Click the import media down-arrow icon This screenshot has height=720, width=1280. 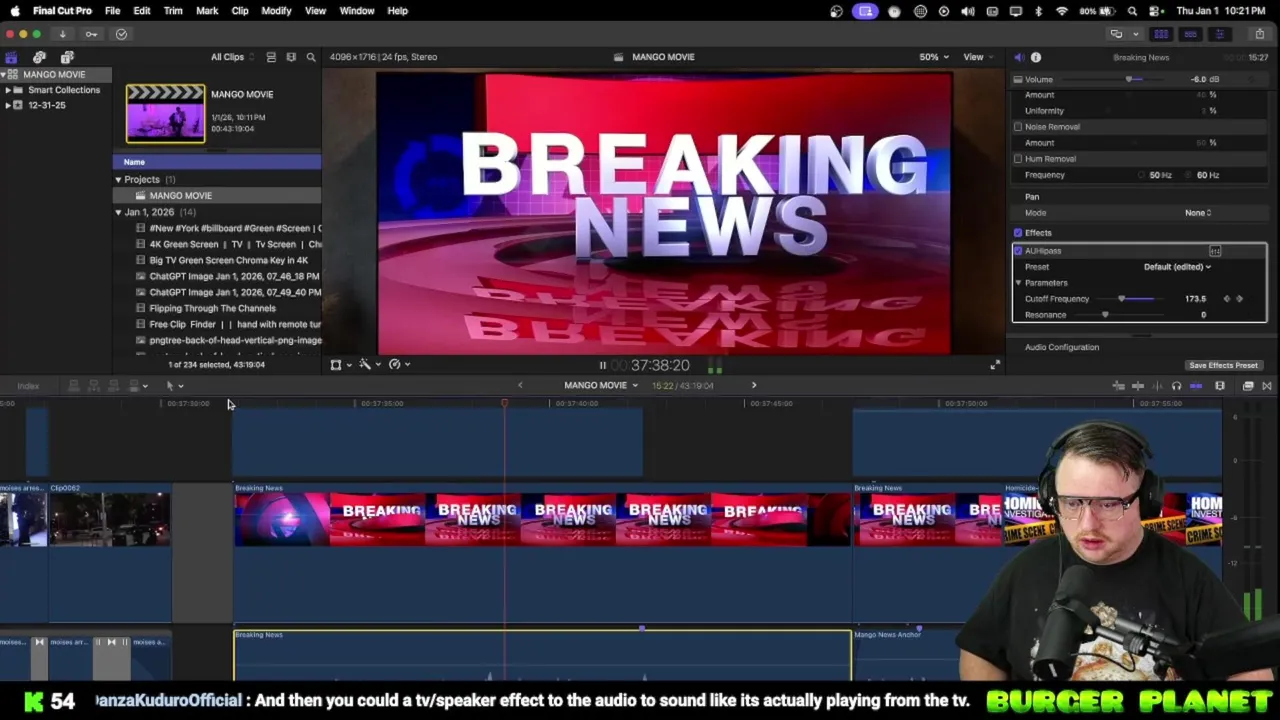point(62,34)
